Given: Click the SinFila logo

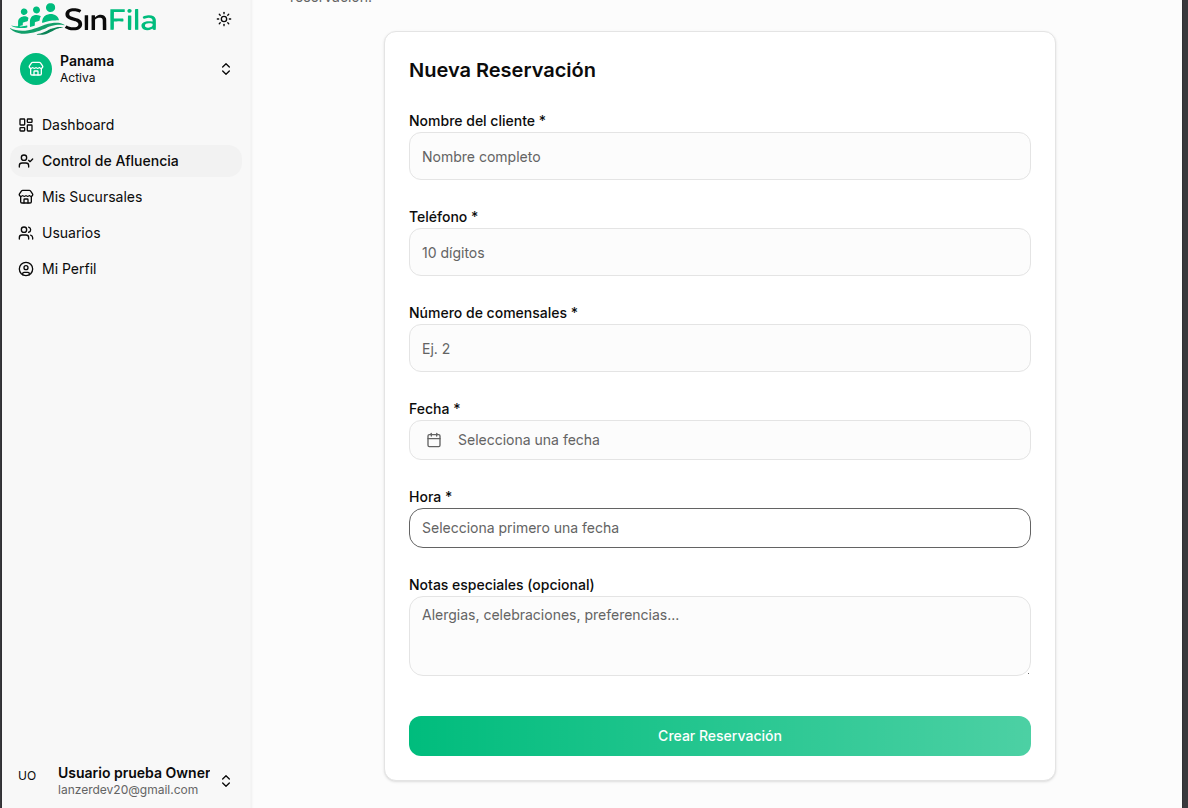Looking at the screenshot, I should (84, 18).
